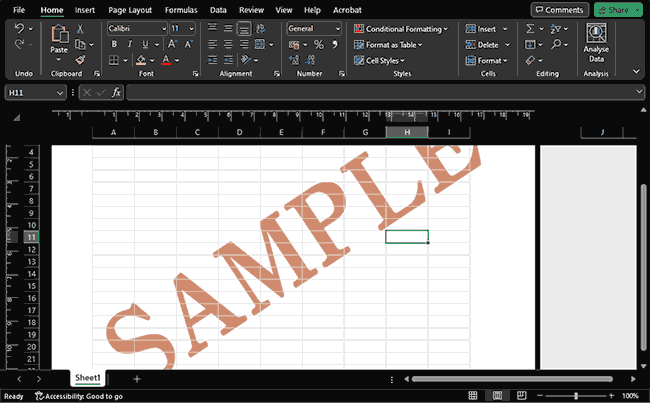Viewport: 650px width, 403px height.
Task: Open the Acrobat tab
Action: (x=347, y=10)
